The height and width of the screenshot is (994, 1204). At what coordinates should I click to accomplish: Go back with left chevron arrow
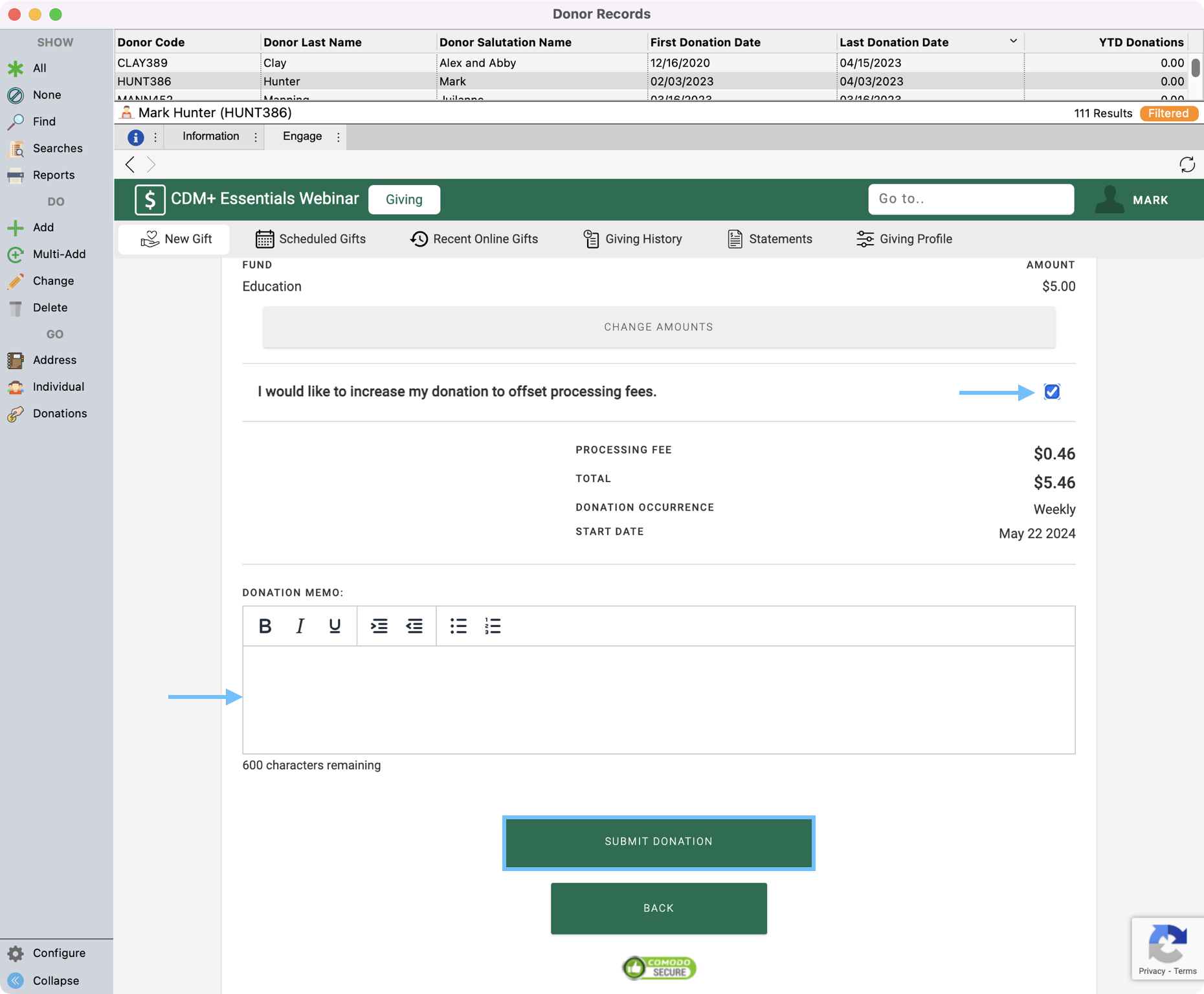pos(130,164)
